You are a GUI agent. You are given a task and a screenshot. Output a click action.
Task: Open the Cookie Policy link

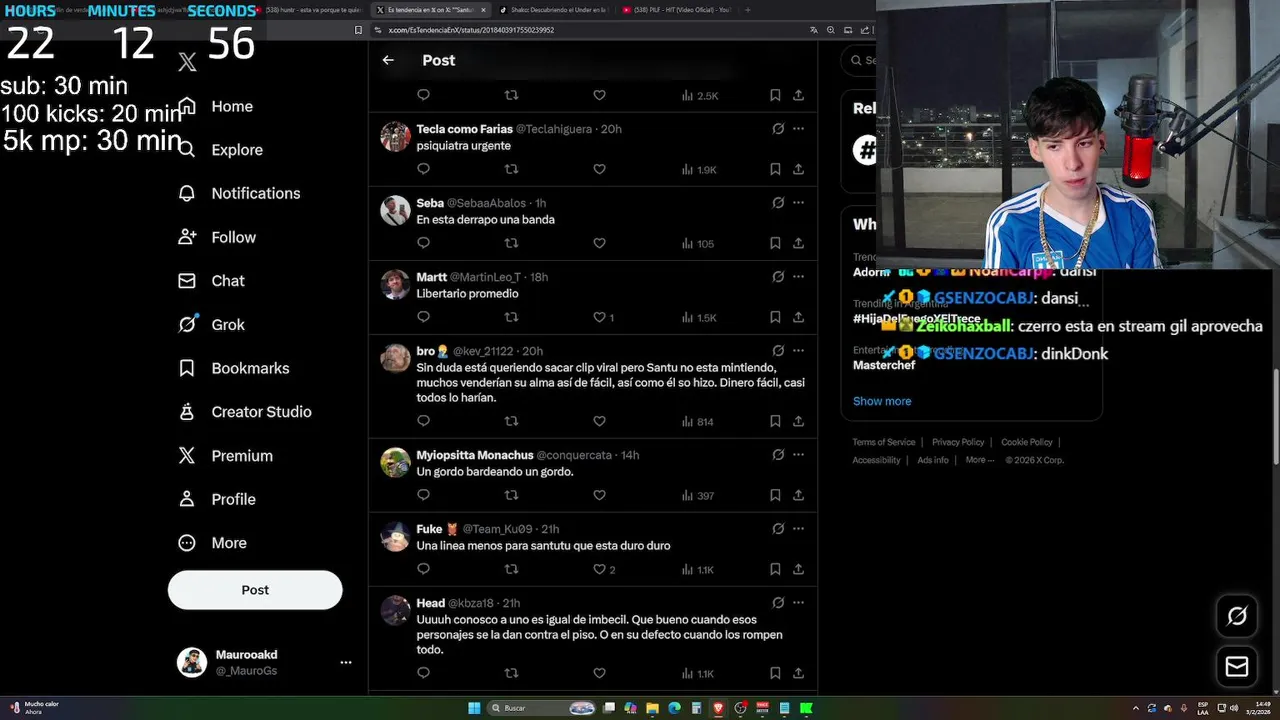click(x=1027, y=442)
